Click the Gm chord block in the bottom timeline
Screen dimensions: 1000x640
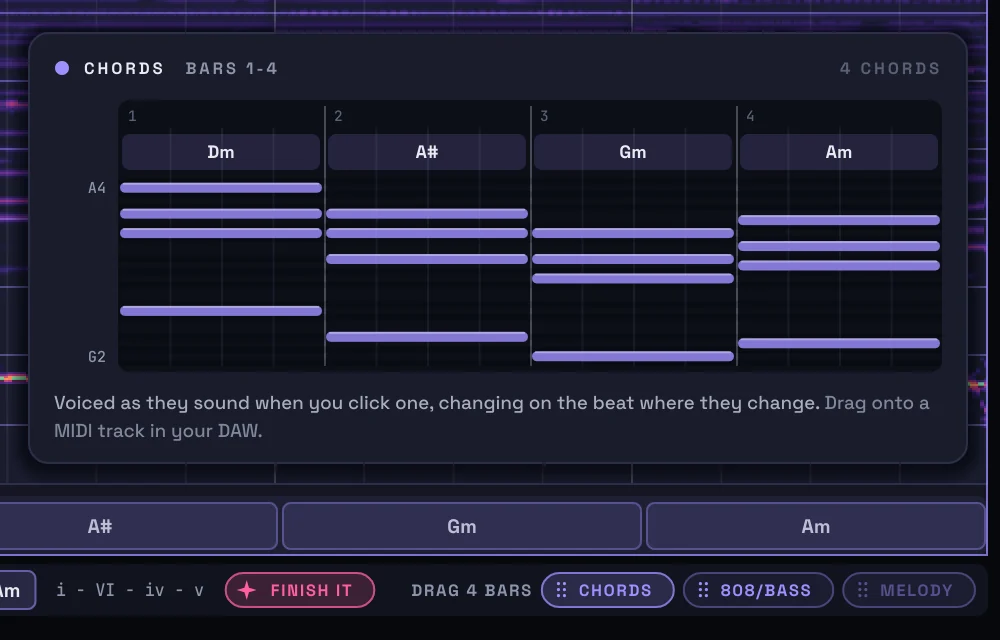[x=462, y=526]
